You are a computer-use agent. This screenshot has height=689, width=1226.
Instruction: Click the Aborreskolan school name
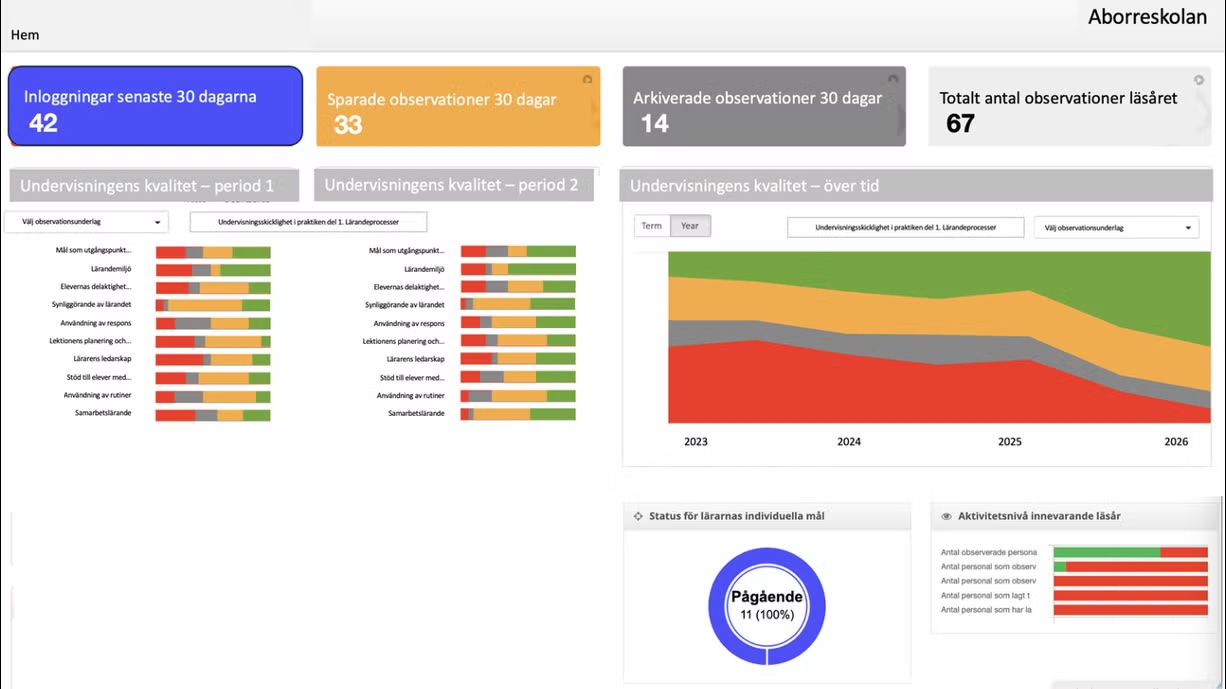click(x=1147, y=17)
